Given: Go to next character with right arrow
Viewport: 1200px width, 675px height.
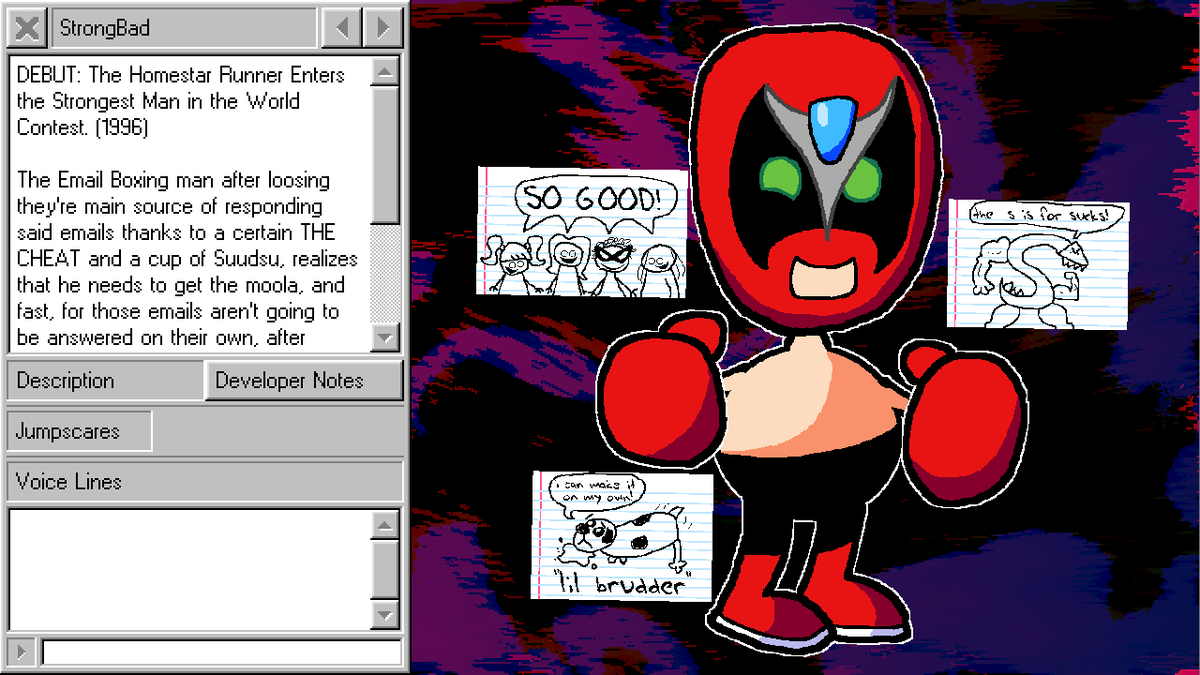Looking at the screenshot, I should pyautogui.click(x=382, y=27).
